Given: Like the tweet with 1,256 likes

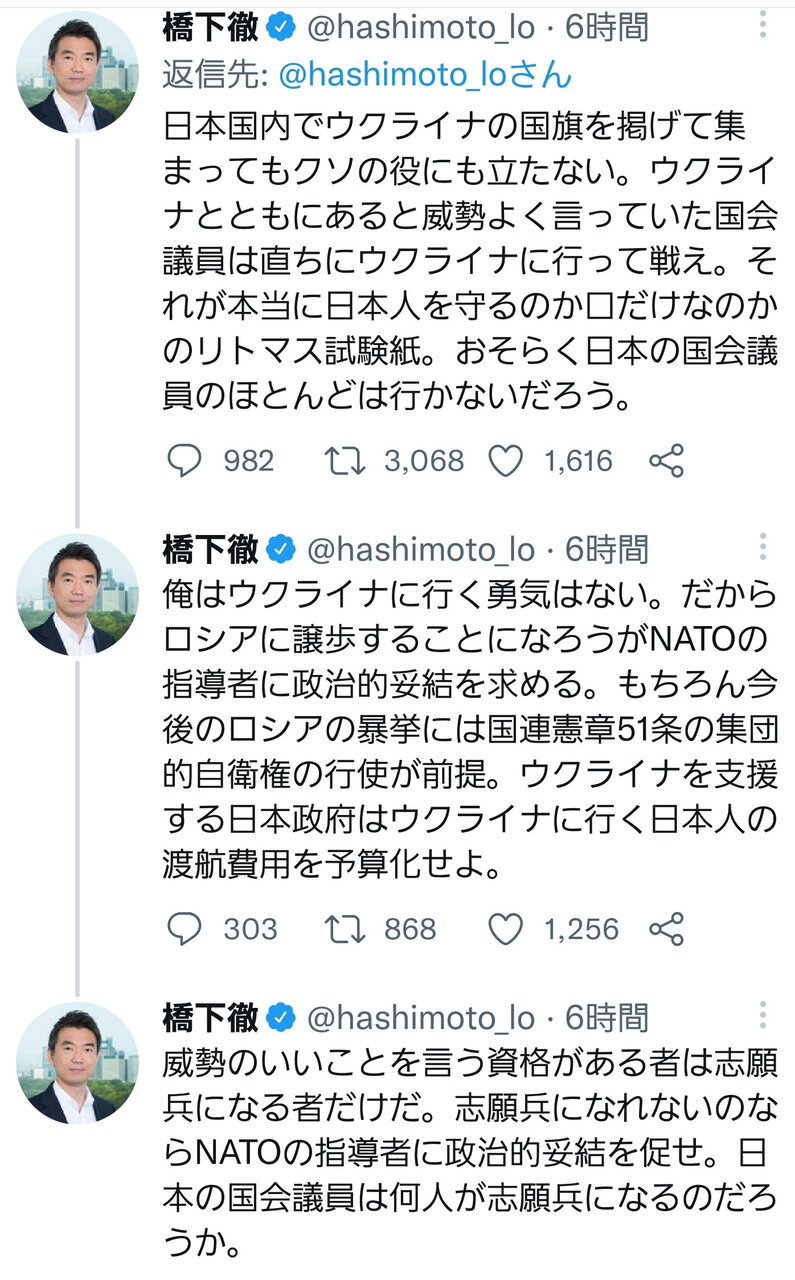Looking at the screenshot, I should pyautogui.click(x=506, y=929).
